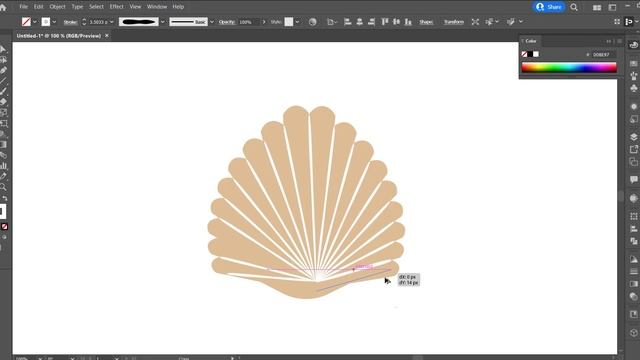The height and width of the screenshot is (360, 640).
Task: Open the Stroke panel link
Action: (71, 22)
